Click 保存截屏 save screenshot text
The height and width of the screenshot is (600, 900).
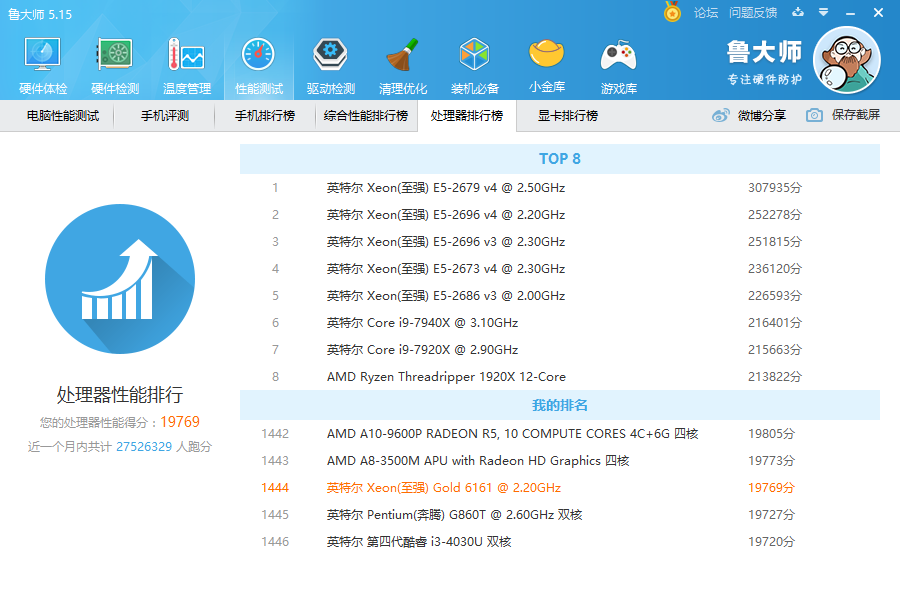pos(856,115)
